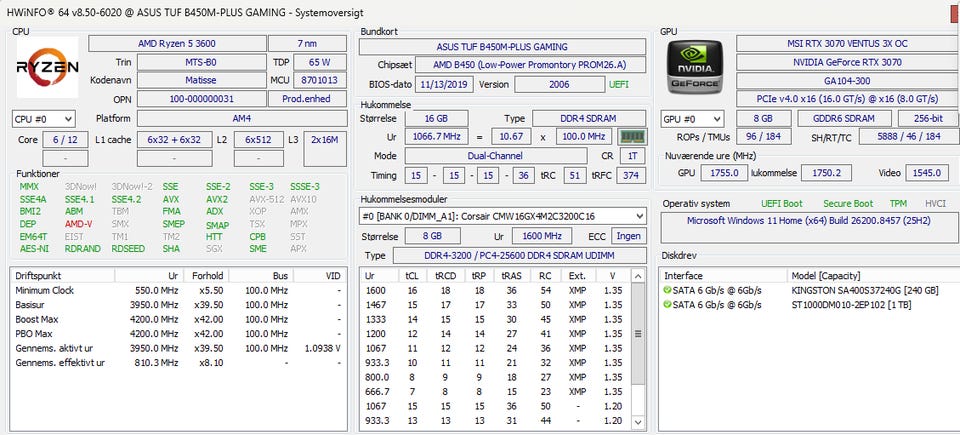Click the AM4 platform field

click(242, 118)
